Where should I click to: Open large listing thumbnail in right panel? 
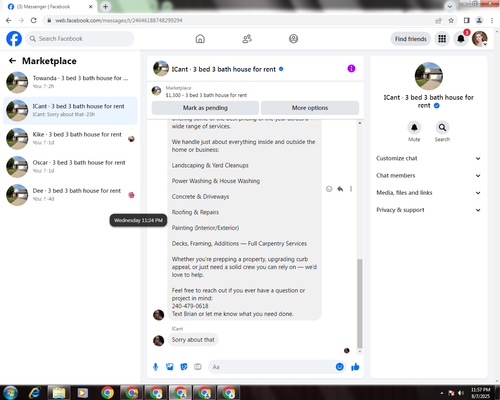(429, 76)
